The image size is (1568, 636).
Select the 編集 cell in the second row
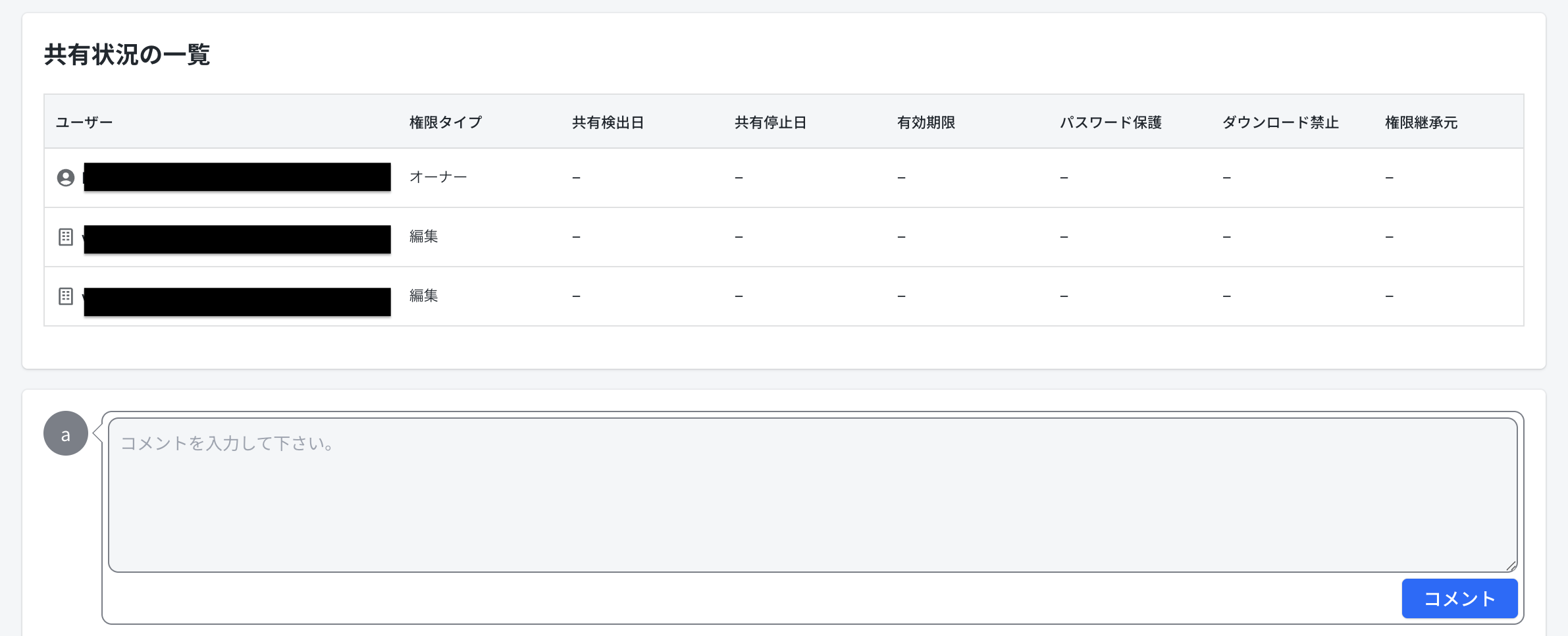(x=424, y=236)
